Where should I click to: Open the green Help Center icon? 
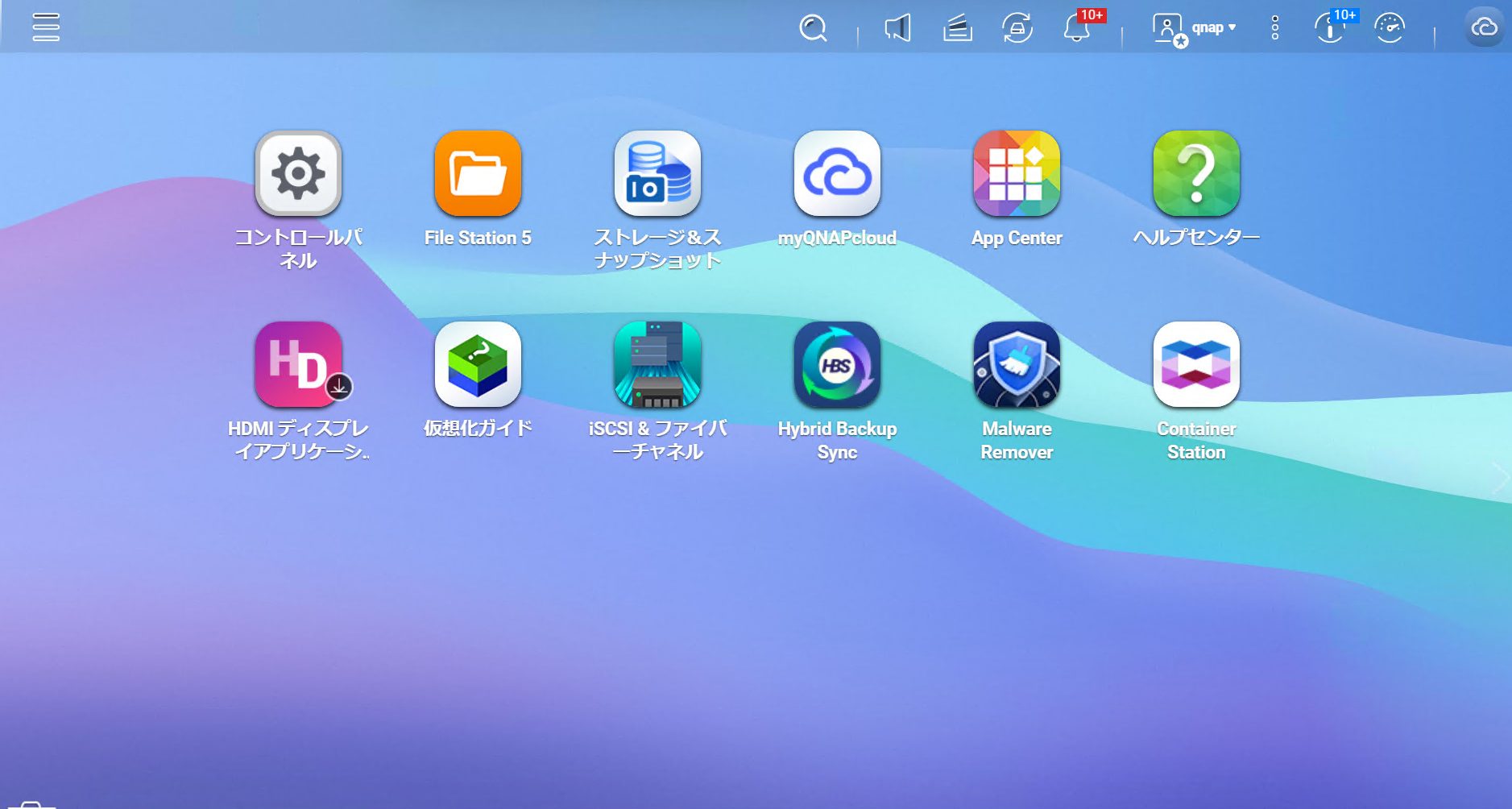coord(1196,173)
